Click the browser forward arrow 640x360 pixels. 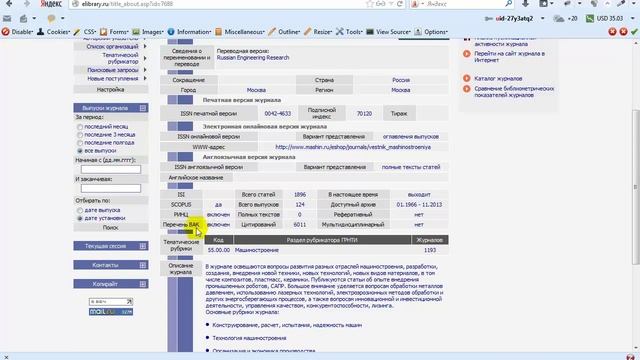27,4
